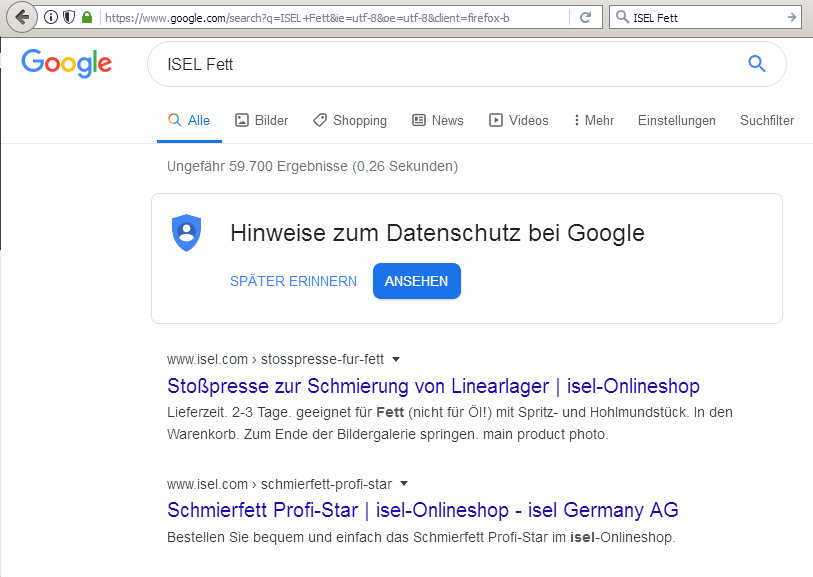Image resolution: width=813 pixels, height=577 pixels.
Task: Open Suchfilter options
Action: pos(767,120)
